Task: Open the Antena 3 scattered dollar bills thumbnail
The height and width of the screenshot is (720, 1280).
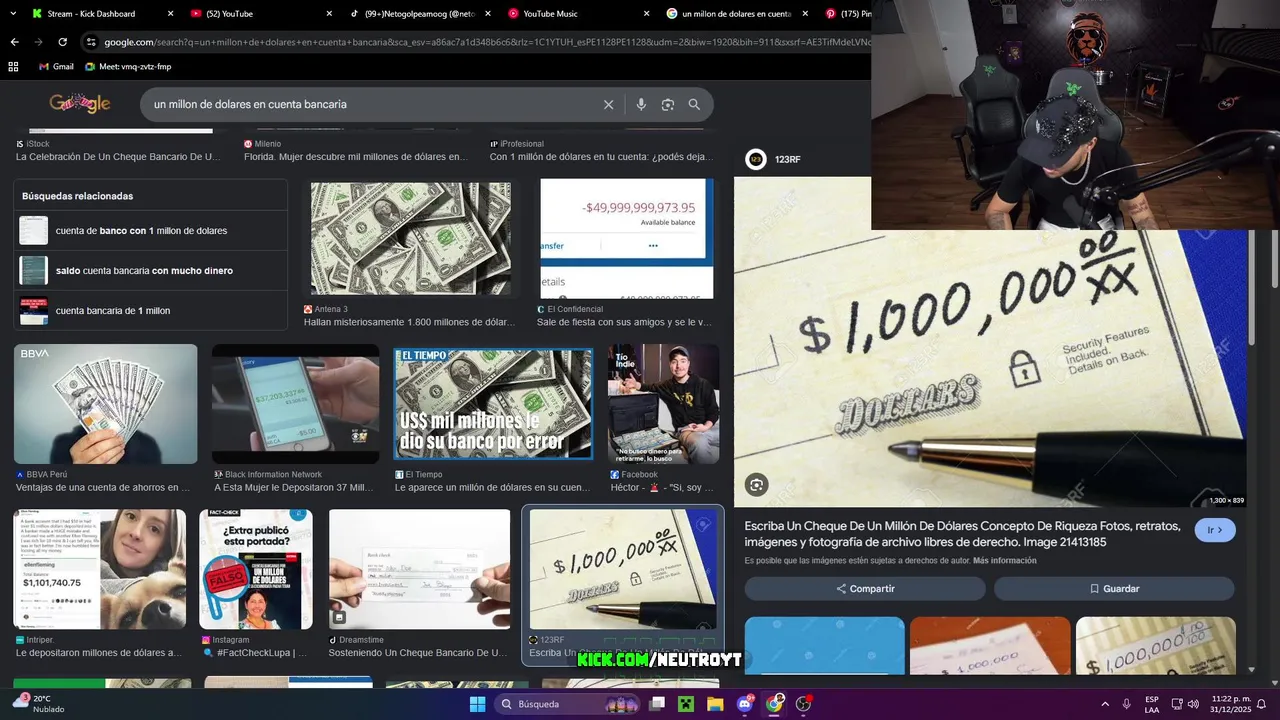Action: pos(410,238)
